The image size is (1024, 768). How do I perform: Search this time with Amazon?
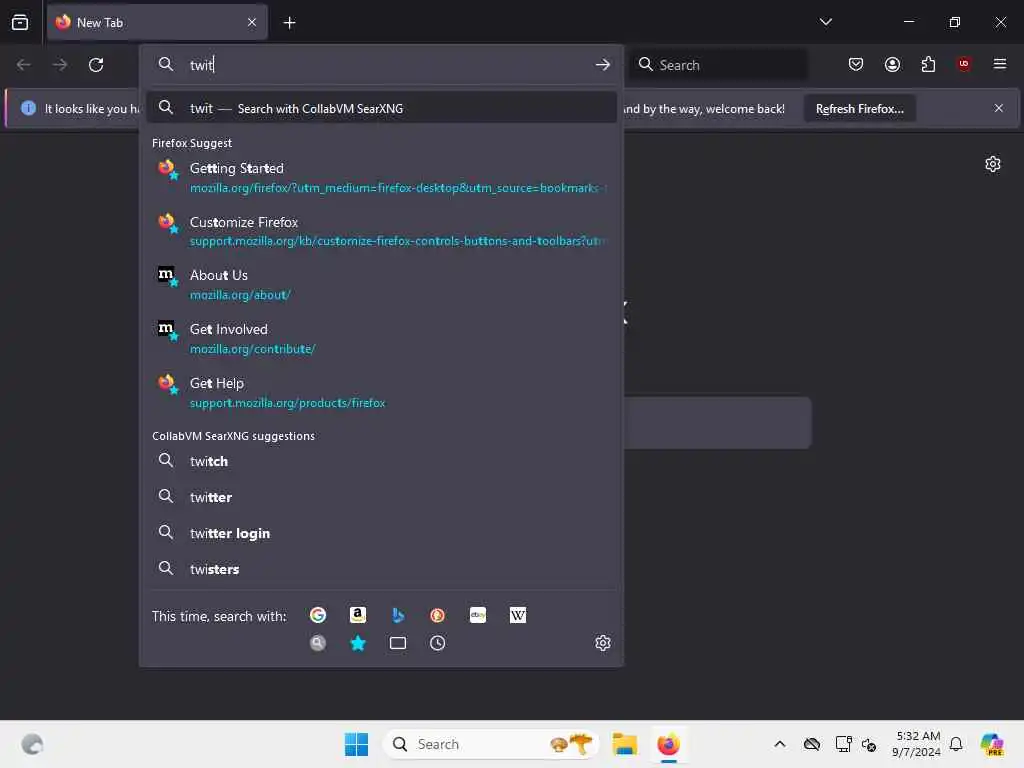[358, 615]
